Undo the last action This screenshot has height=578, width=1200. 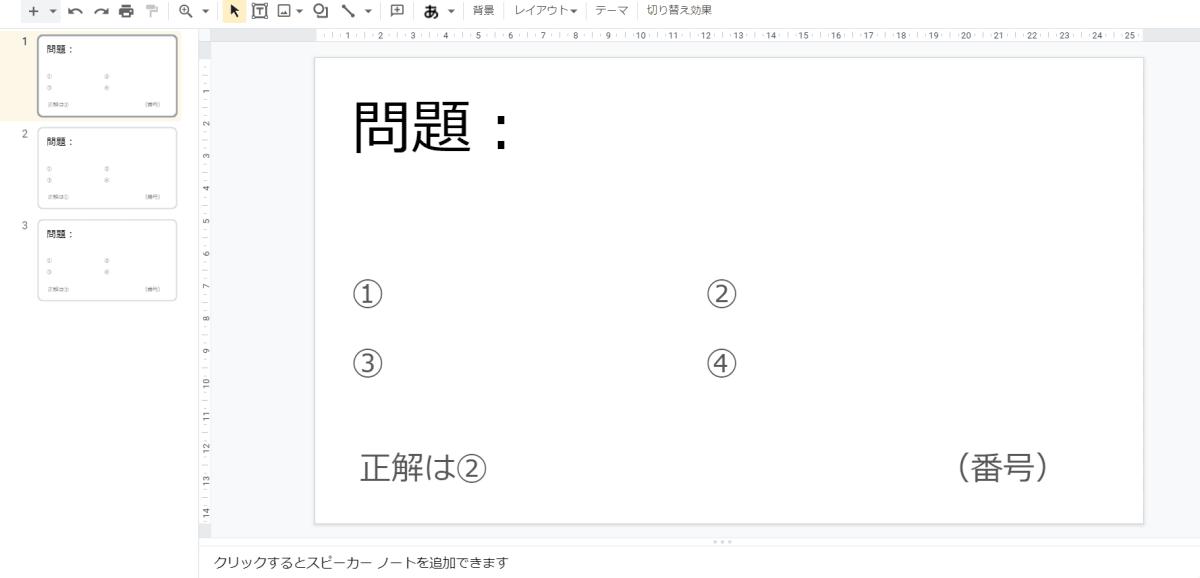[75, 11]
